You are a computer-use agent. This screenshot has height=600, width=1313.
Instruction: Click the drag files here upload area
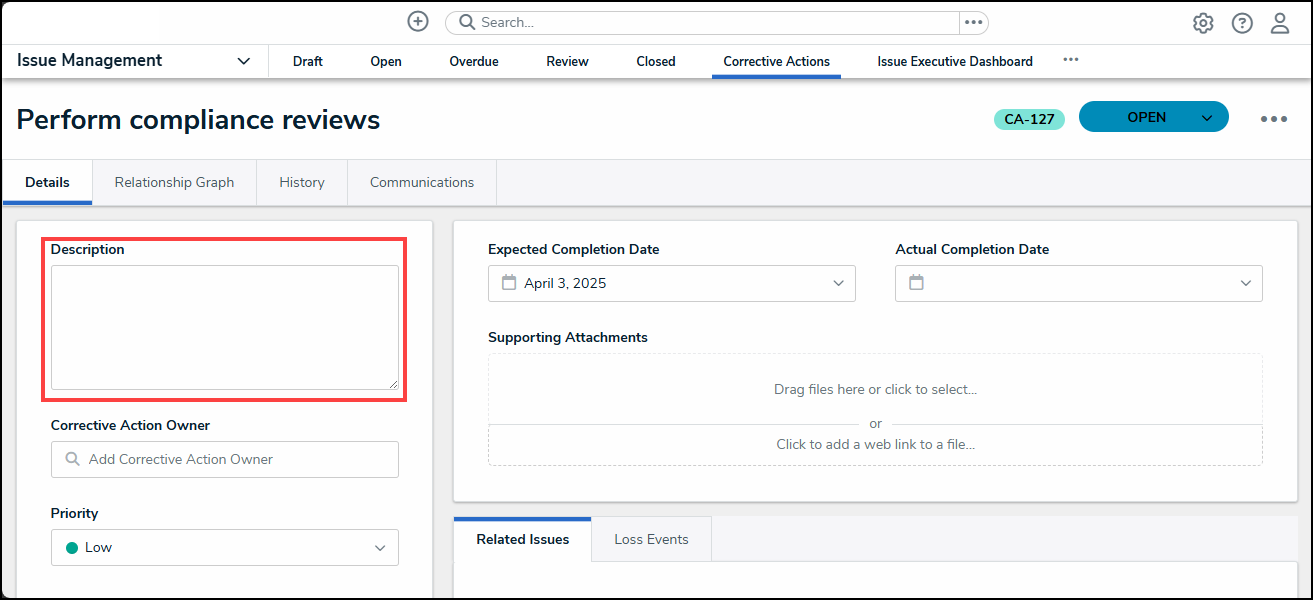click(875, 389)
